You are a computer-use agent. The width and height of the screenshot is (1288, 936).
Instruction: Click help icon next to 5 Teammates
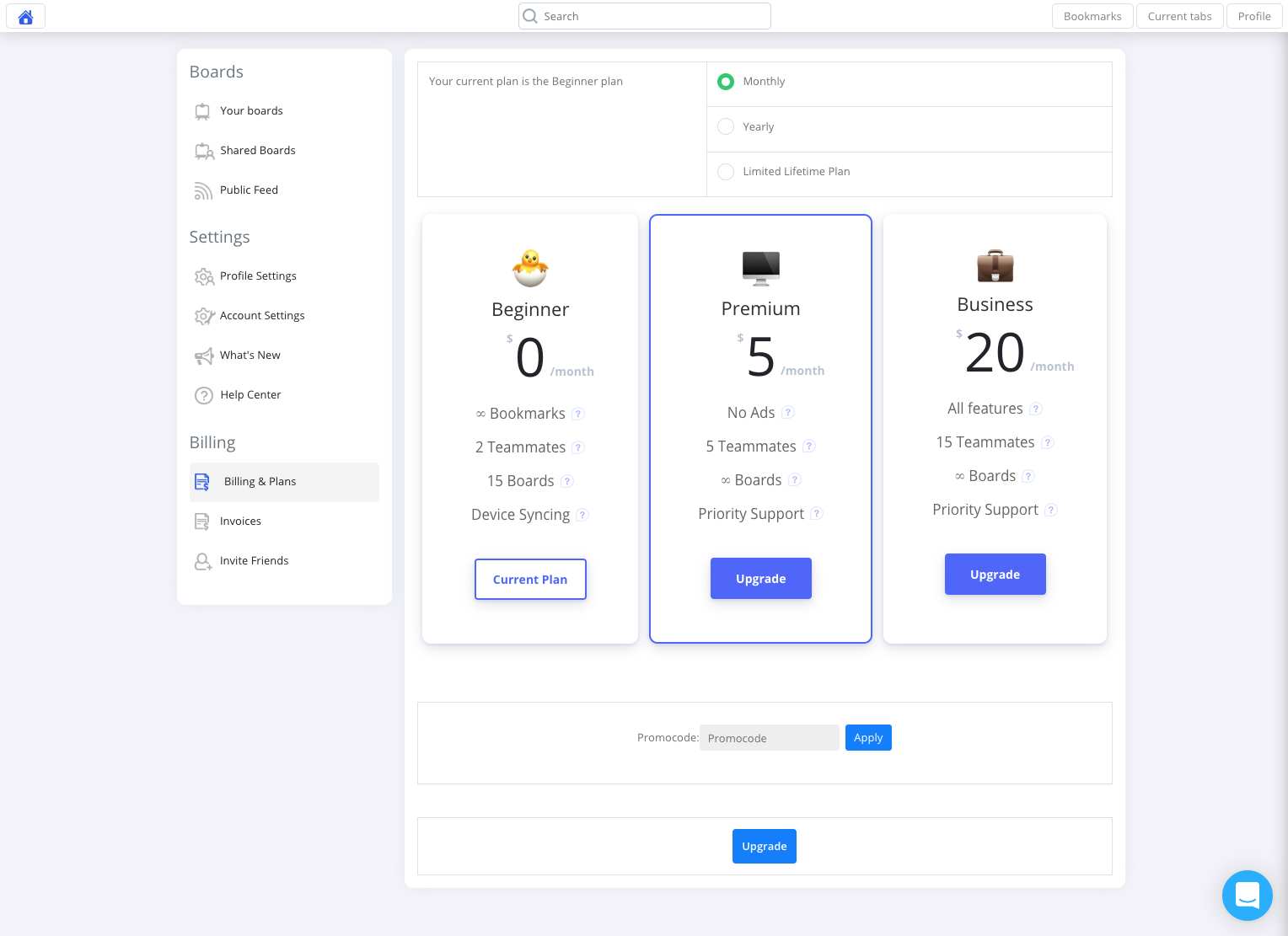tap(809, 447)
